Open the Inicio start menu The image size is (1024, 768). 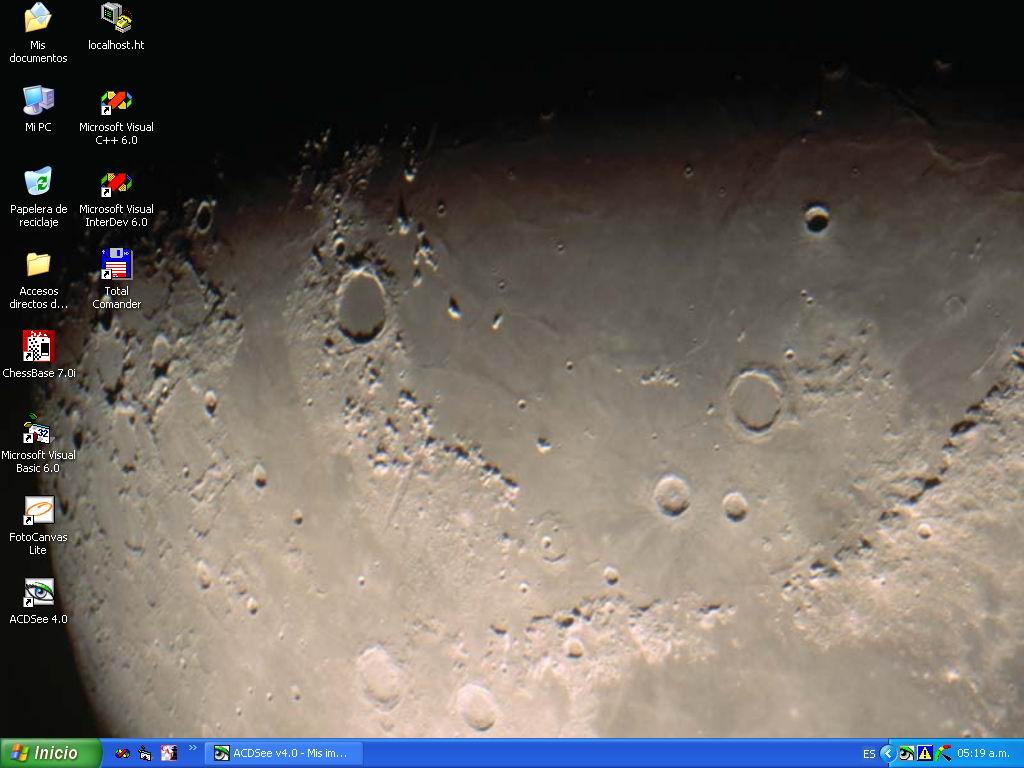[x=51, y=753]
